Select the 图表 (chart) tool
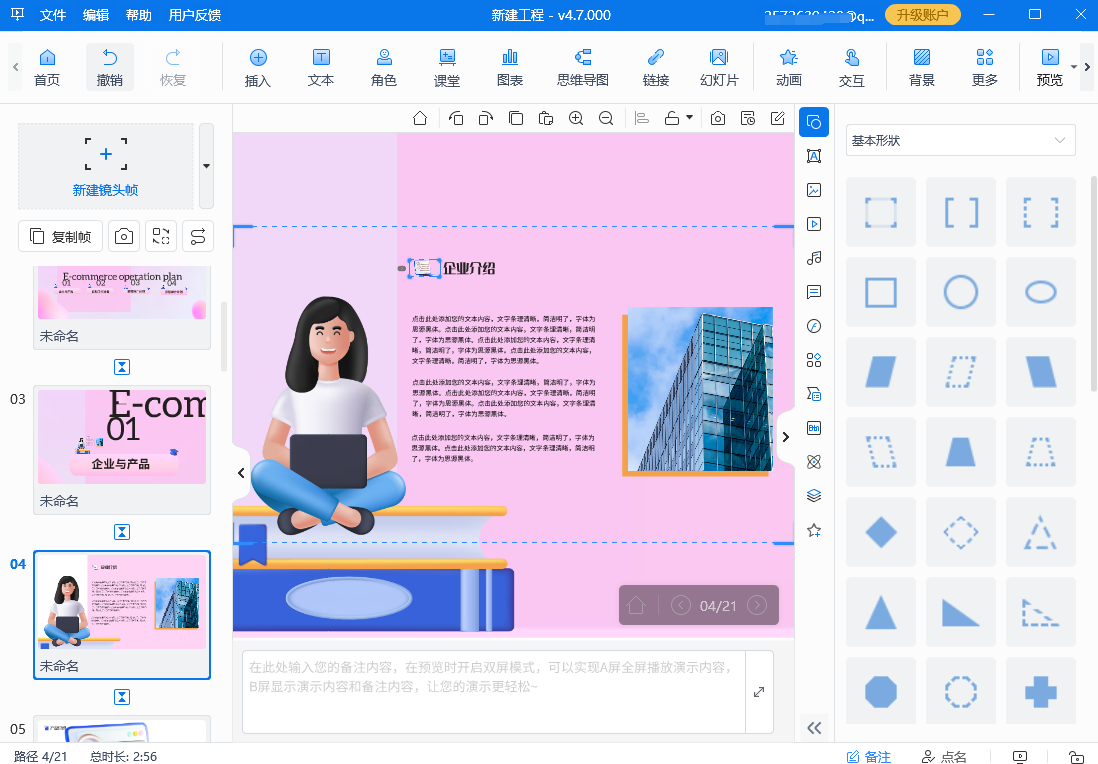 coord(509,67)
